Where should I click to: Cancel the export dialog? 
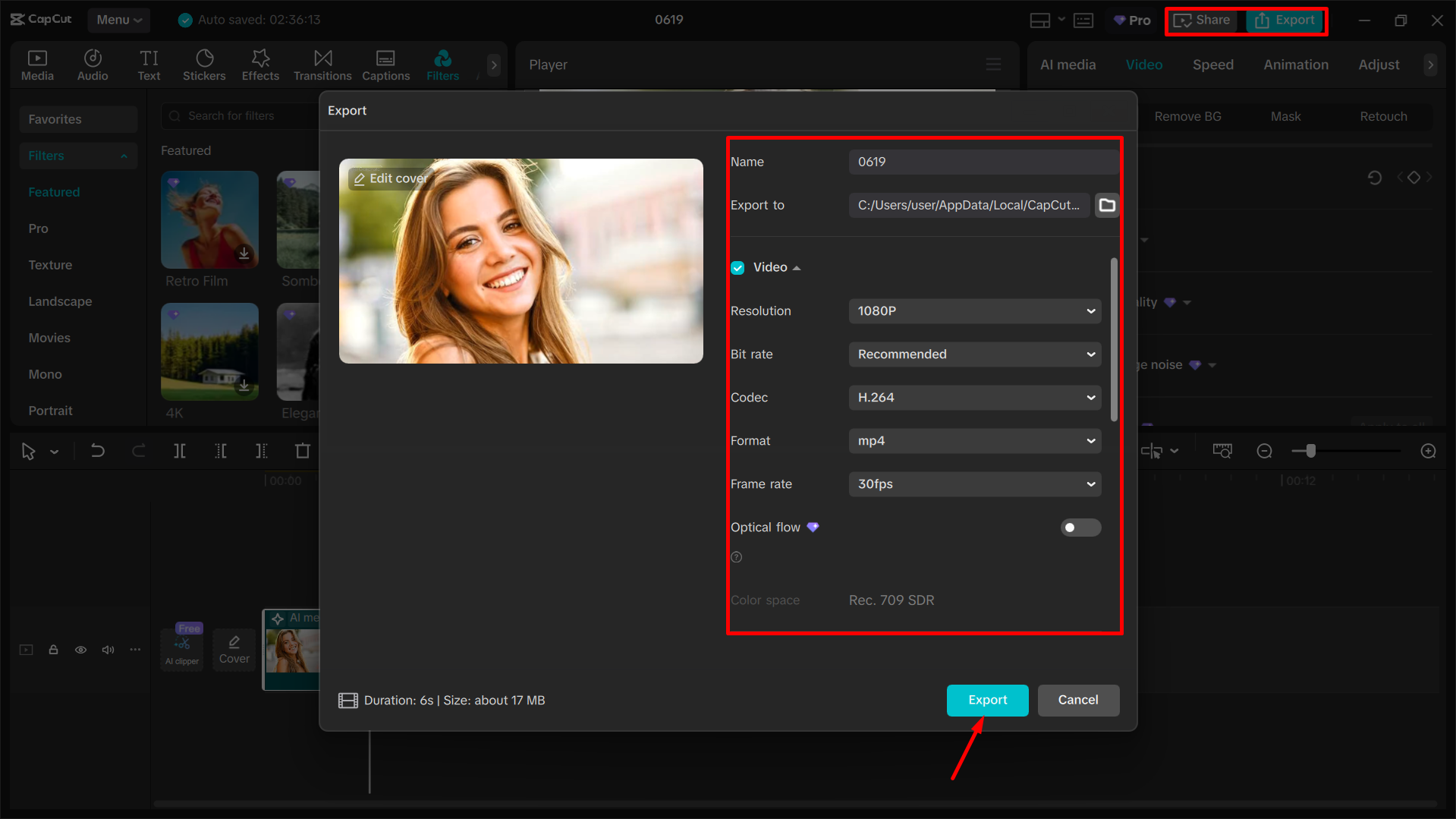click(1077, 700)
